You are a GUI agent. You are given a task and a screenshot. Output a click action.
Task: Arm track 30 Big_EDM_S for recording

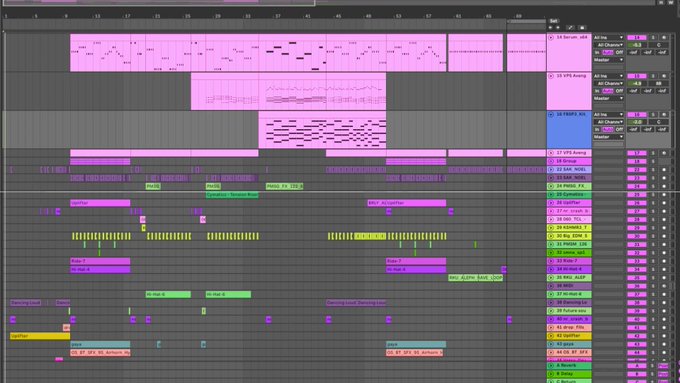664,236
